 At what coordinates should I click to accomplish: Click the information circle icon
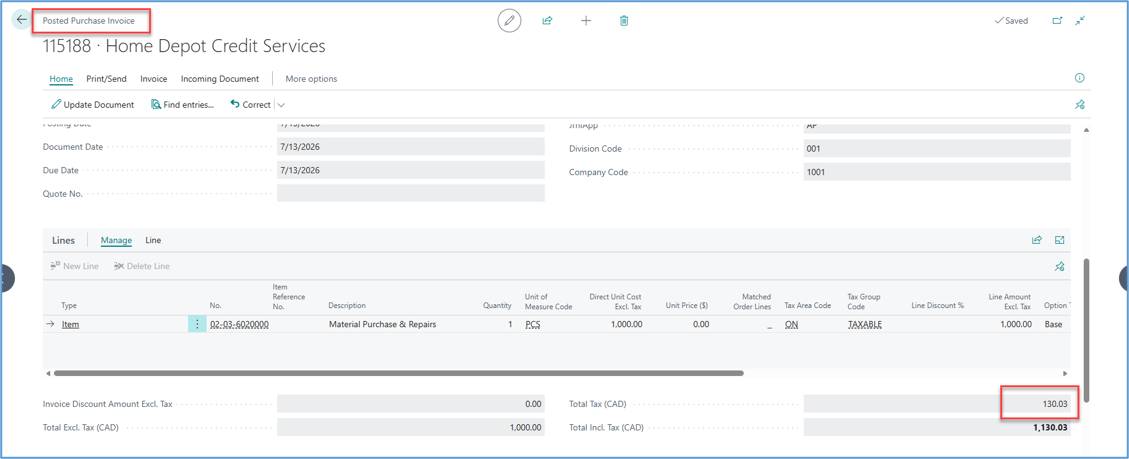1079,78
